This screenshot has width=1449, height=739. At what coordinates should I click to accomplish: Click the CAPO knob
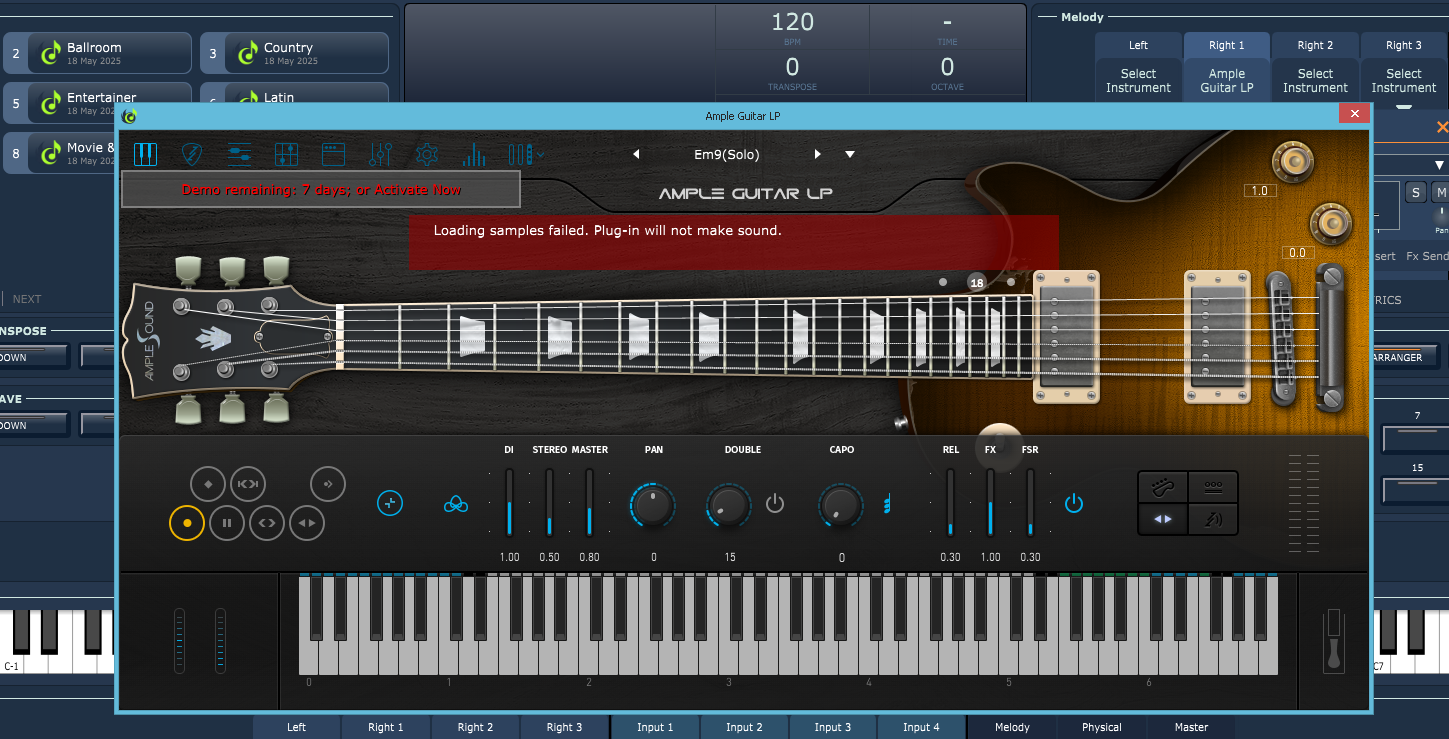coord(841,505)
